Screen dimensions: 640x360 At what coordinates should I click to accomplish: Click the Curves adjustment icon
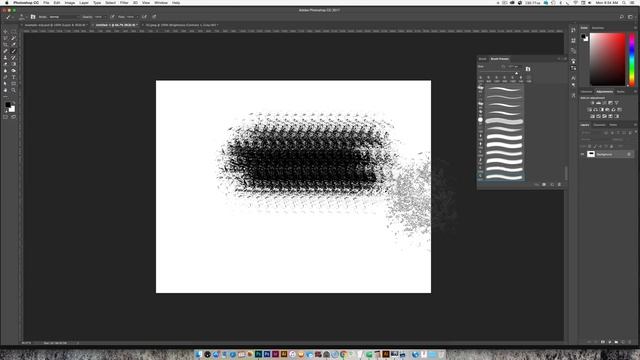click(x=604, y=103)
